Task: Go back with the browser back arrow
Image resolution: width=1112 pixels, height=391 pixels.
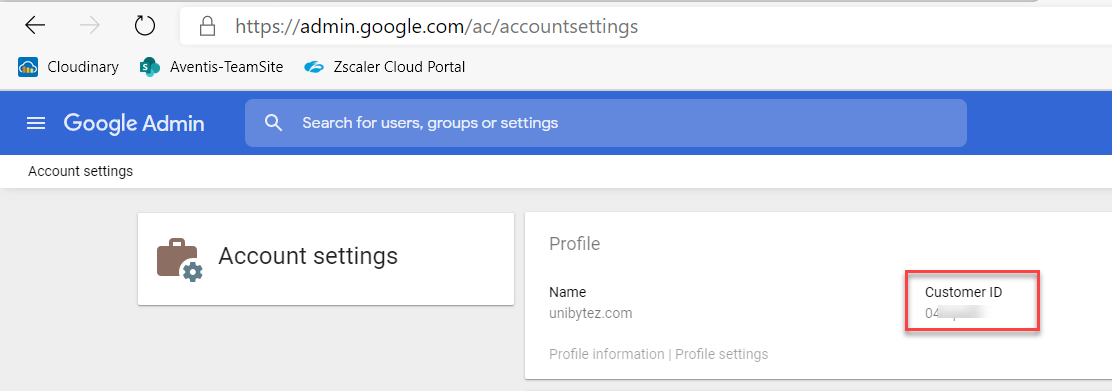Action: click(x=35, y=26)
